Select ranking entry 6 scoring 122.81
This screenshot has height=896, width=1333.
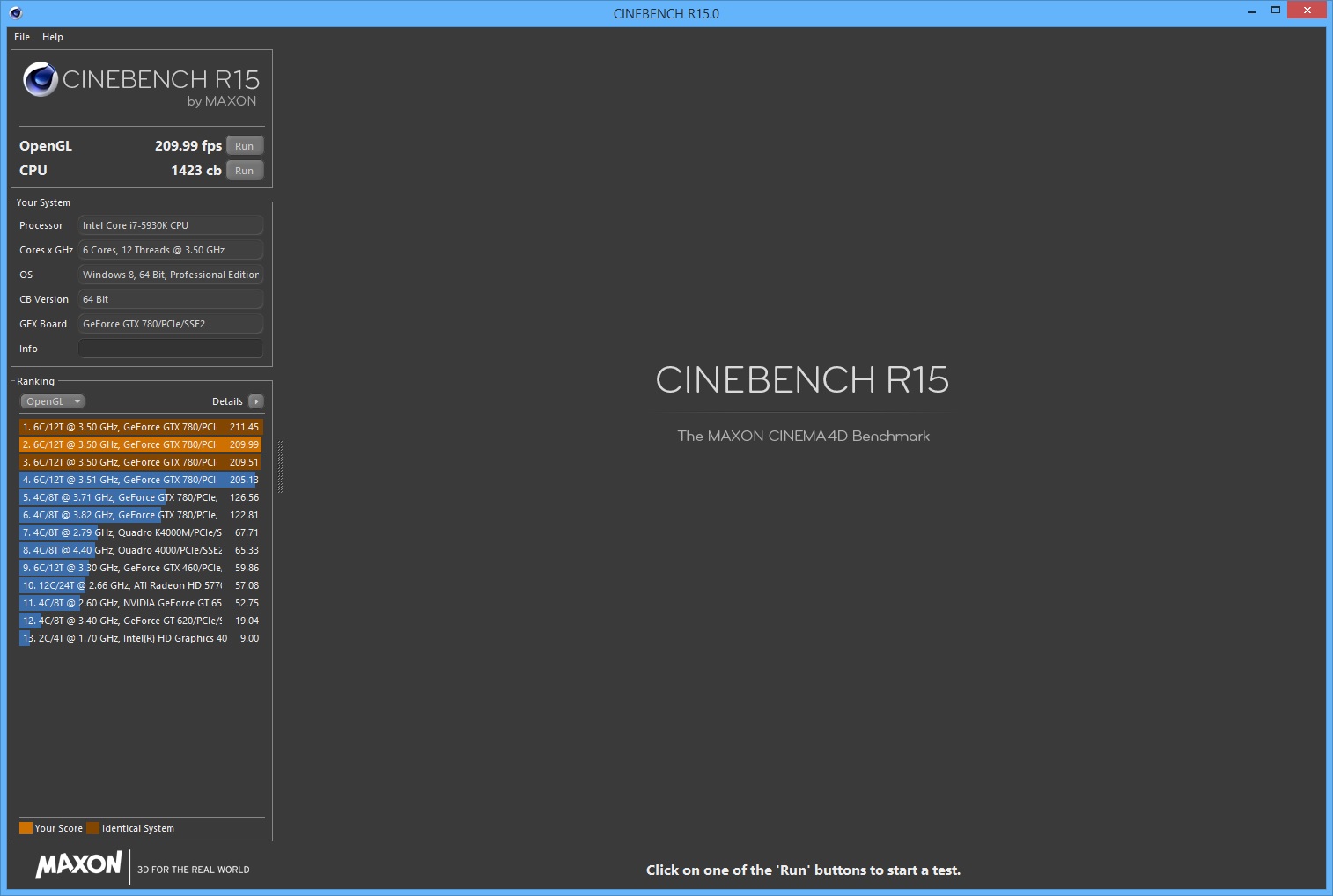tap(141, 515)
